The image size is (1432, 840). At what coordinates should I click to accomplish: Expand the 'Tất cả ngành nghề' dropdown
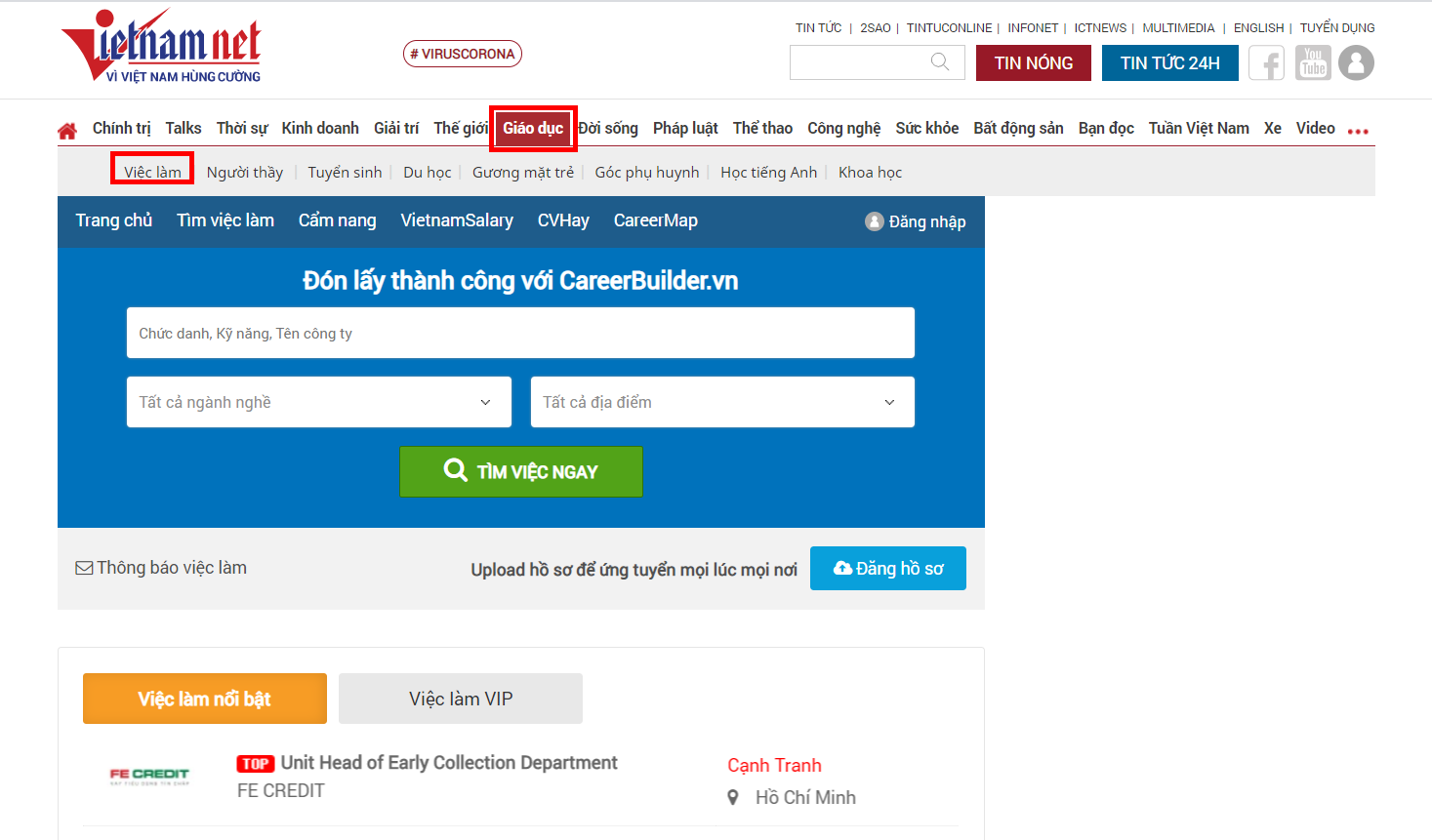coord(319,402)
